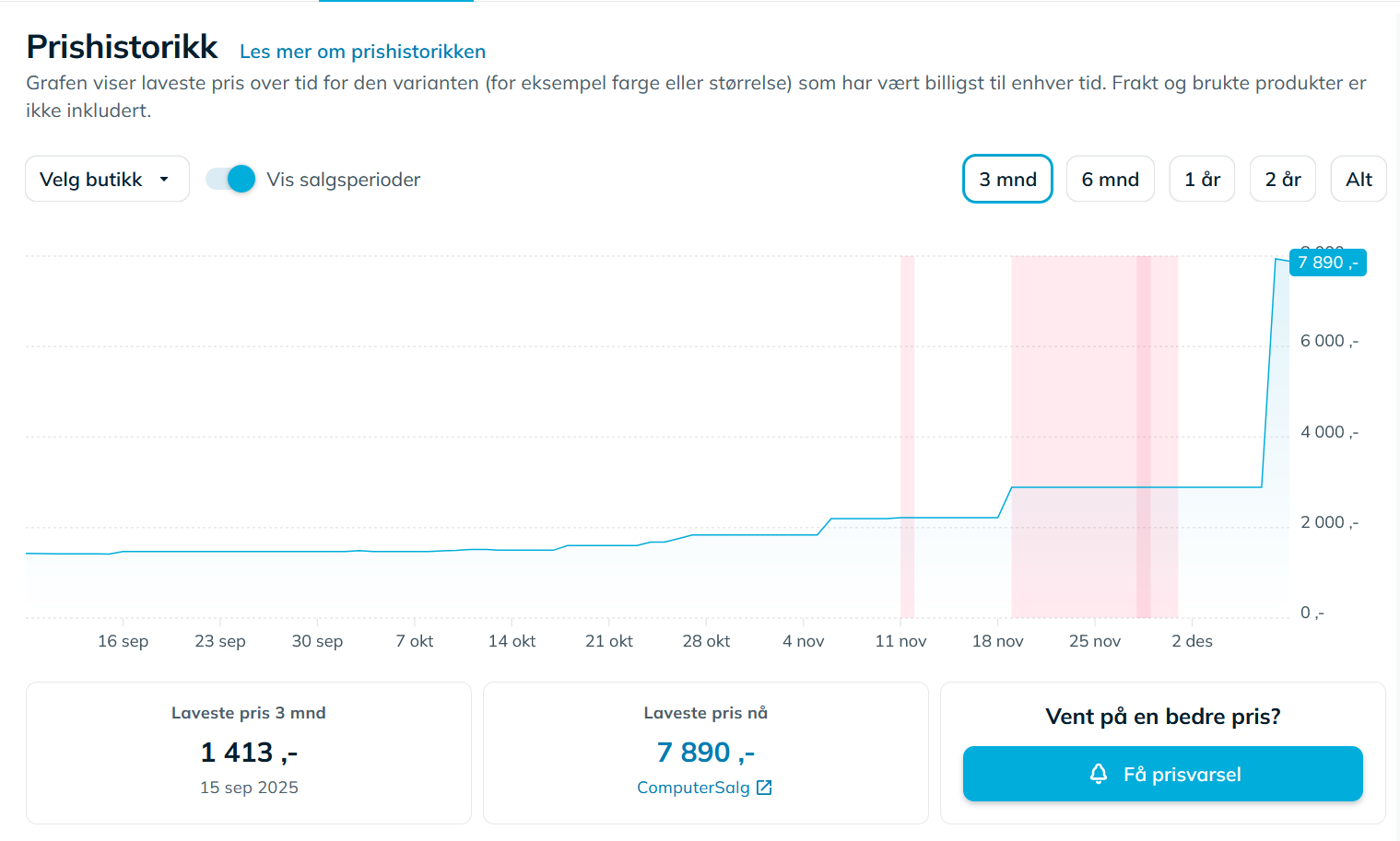Click the 7 okt date label on the axis
1400x841 pixels.
click(415, 641)
